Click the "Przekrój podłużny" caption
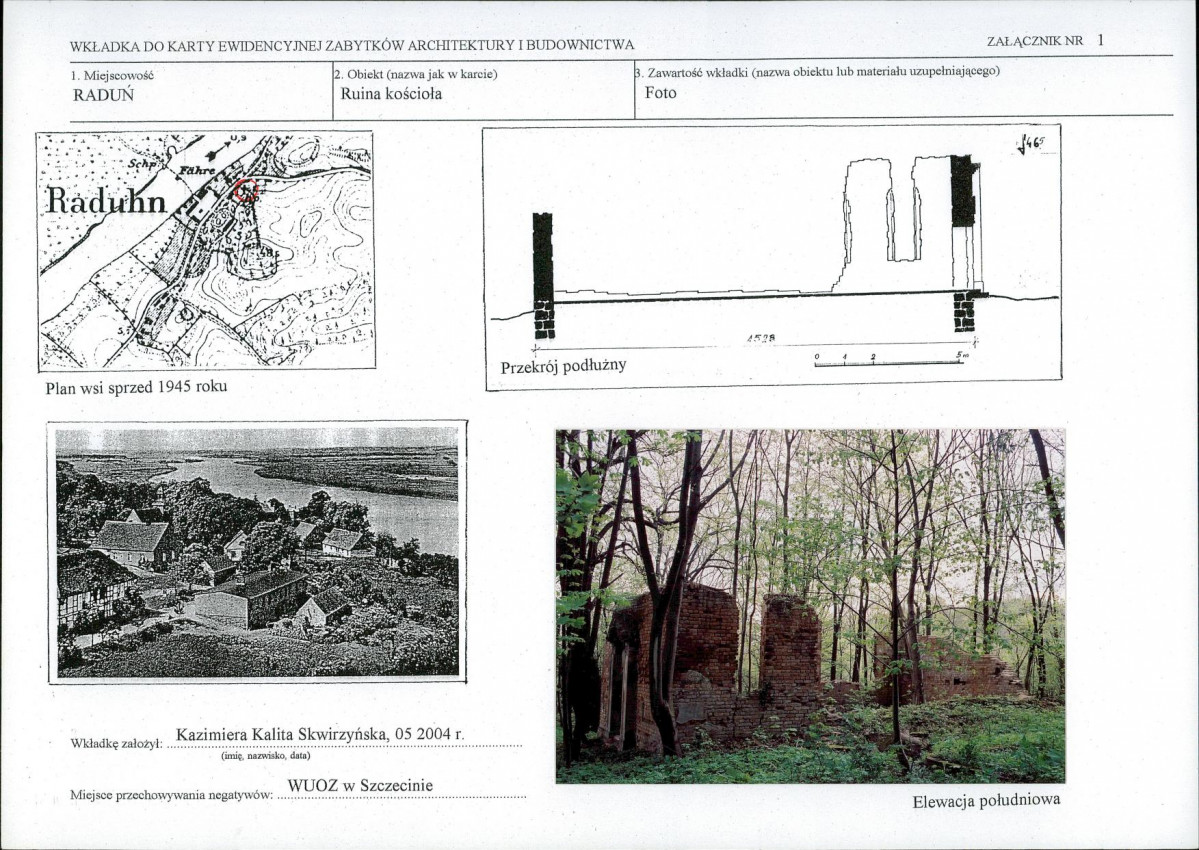 (x=563, y=366)
